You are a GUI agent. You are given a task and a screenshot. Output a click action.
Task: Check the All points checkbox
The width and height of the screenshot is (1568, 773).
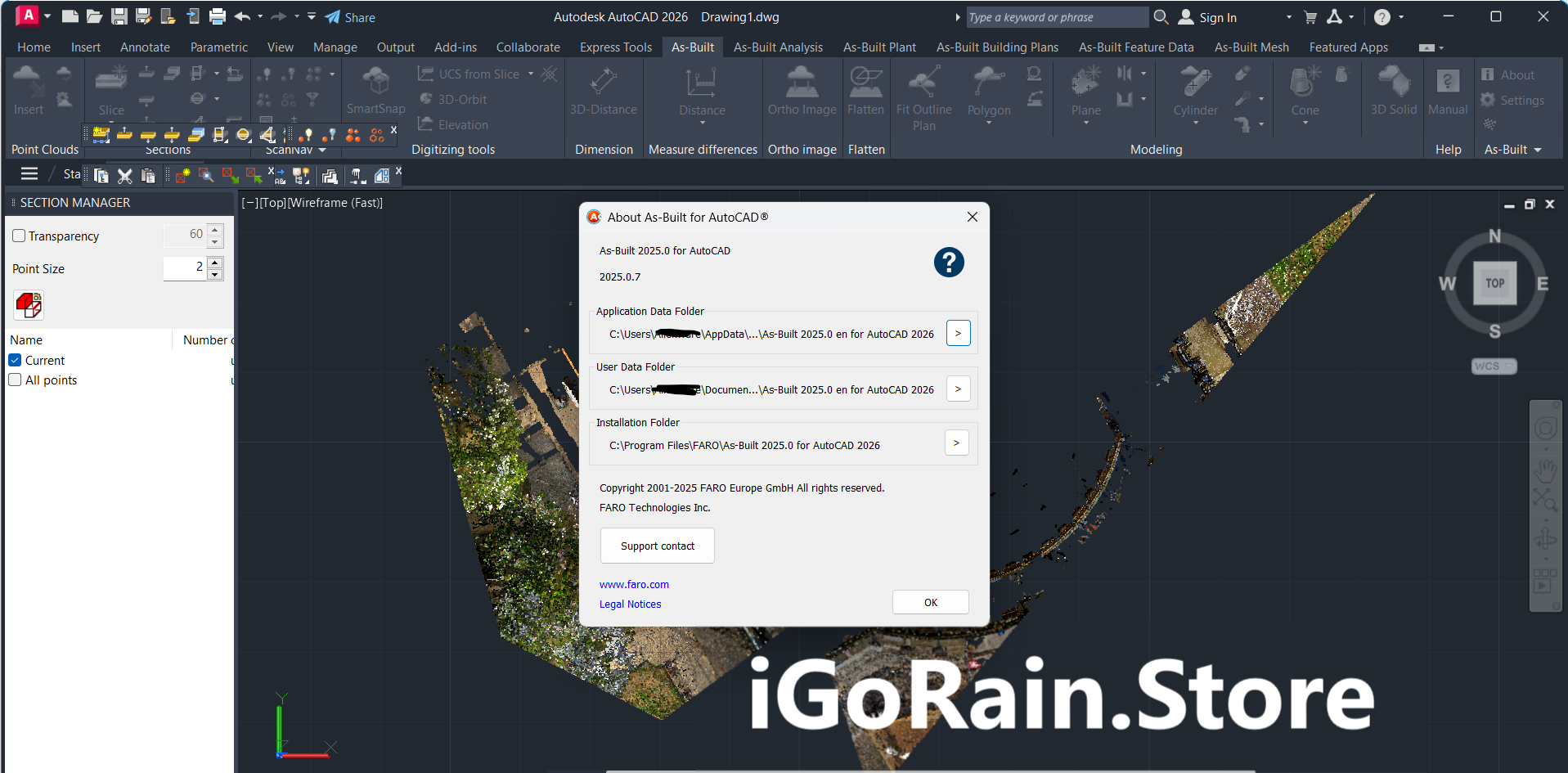click(15, 380)
